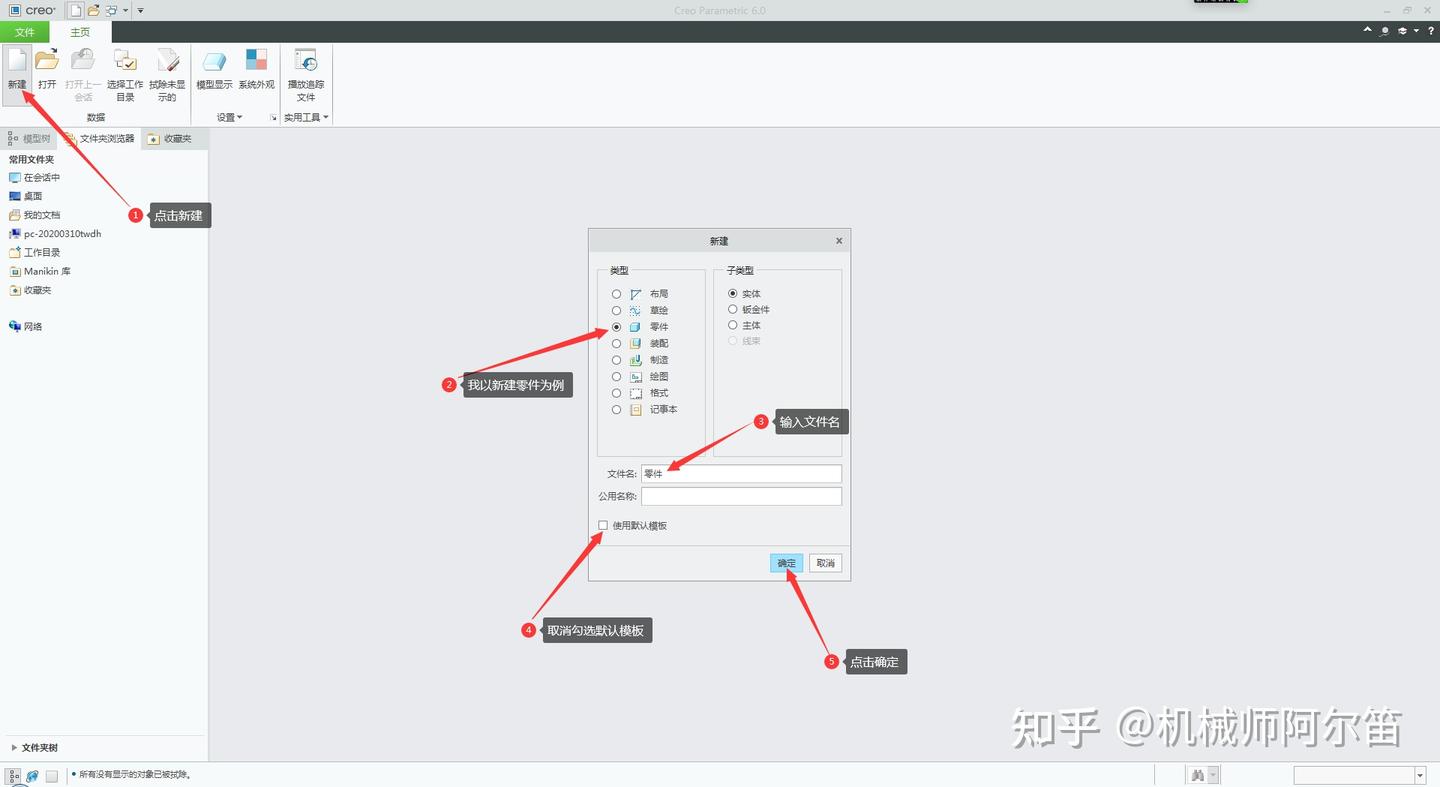Toggle the 使用默认模板 checkbox
The height and width of the screenshot is (787, 1440).
603,525
